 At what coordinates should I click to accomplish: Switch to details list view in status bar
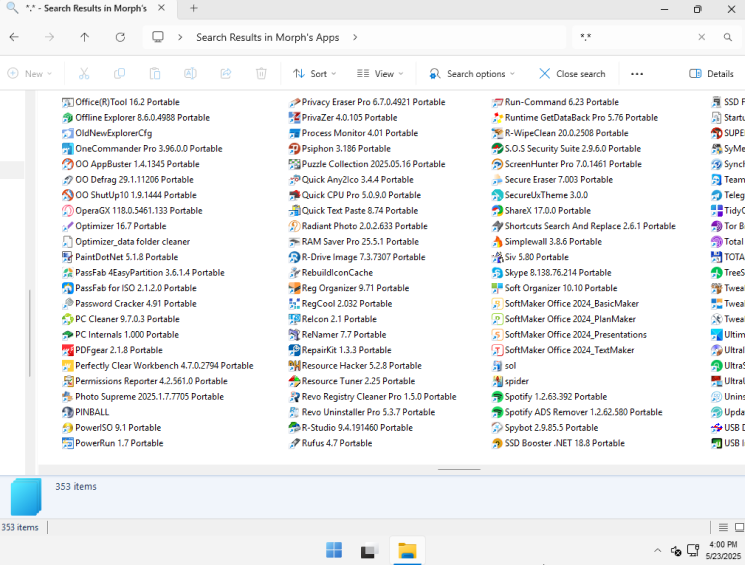tap(723, 527)
